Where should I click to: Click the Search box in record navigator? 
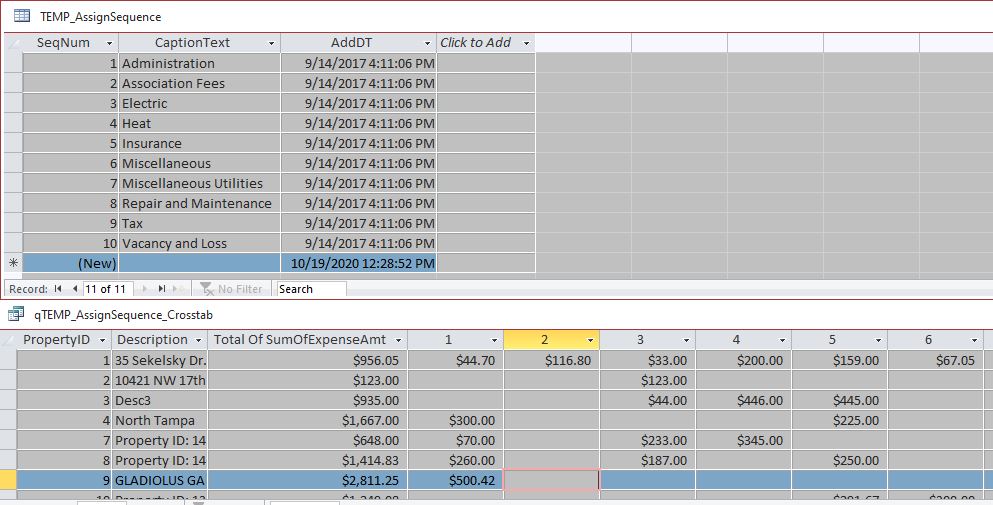pyautogui.click(x=312, y=289)
